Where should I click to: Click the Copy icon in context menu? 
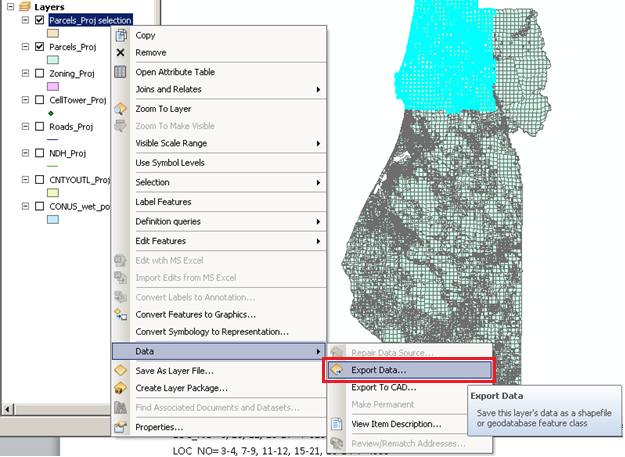[x=121, y=35]
